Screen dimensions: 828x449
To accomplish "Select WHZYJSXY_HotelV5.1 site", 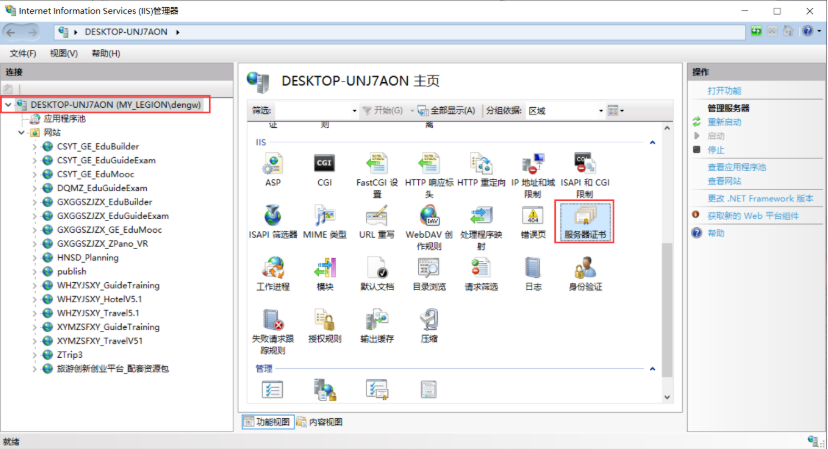I will pyautogui.click(x=99, y=299).
